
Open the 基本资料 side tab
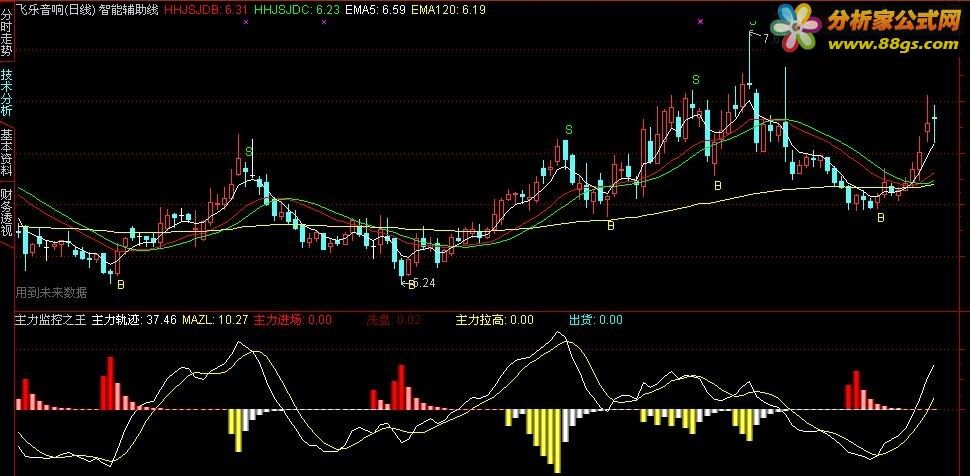pos(6,152)
